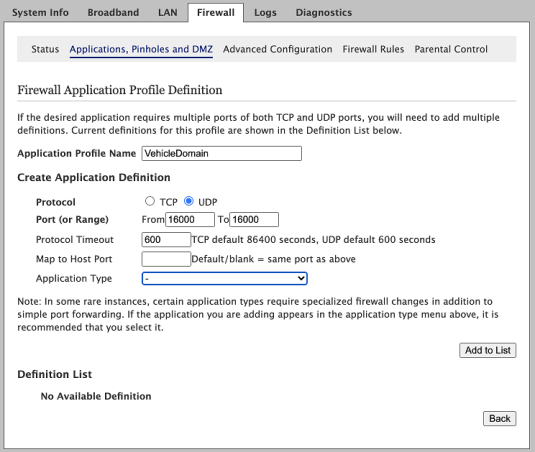
Task: Click the Back button
Action: point(500,419)
